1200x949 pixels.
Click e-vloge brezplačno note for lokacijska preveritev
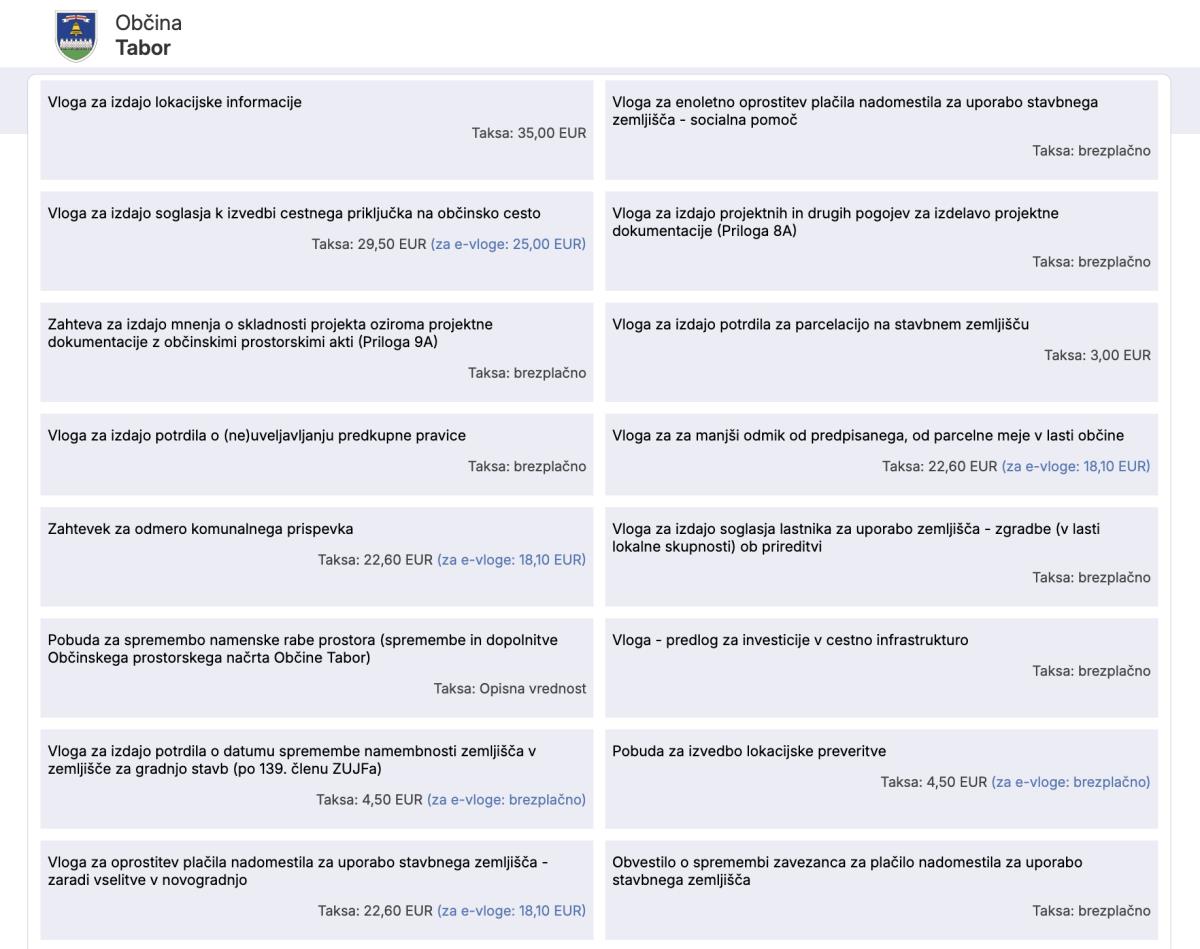point(1070,782)
